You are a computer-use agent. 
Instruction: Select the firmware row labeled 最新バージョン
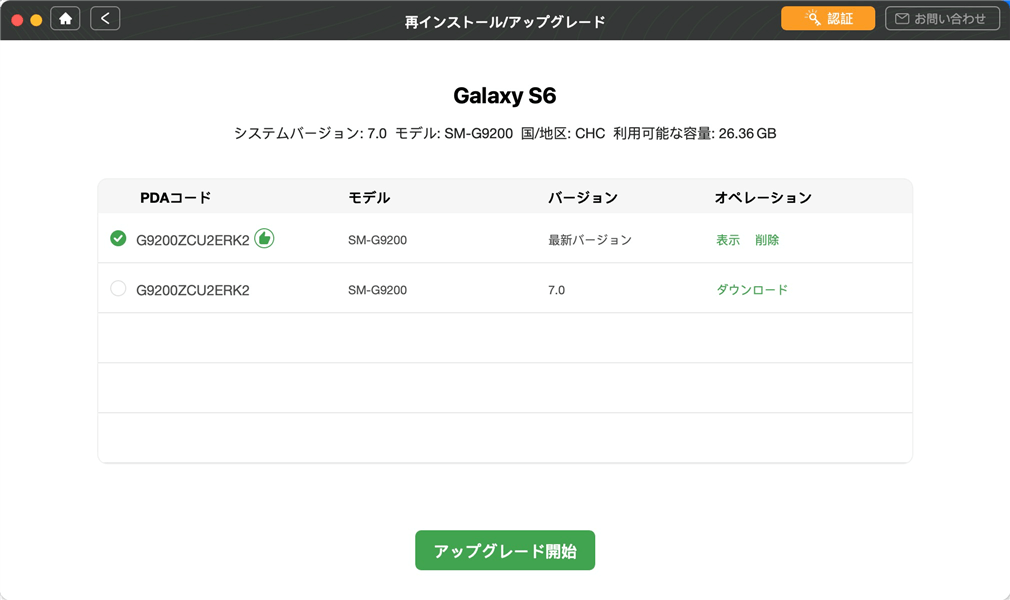point(590,240)
